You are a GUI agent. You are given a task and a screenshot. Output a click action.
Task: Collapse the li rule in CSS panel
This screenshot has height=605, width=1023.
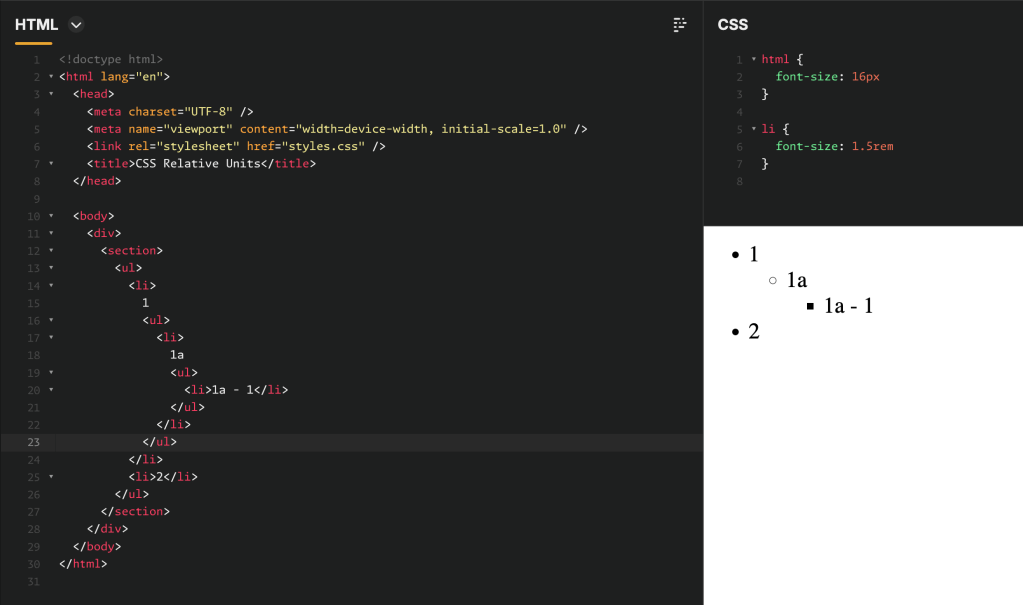coord(753,130)
